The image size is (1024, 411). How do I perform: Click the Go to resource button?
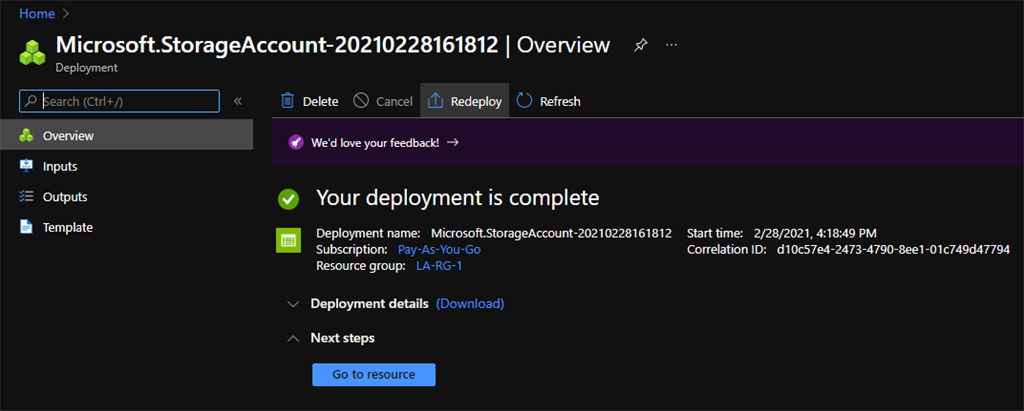tap(374, 374)
